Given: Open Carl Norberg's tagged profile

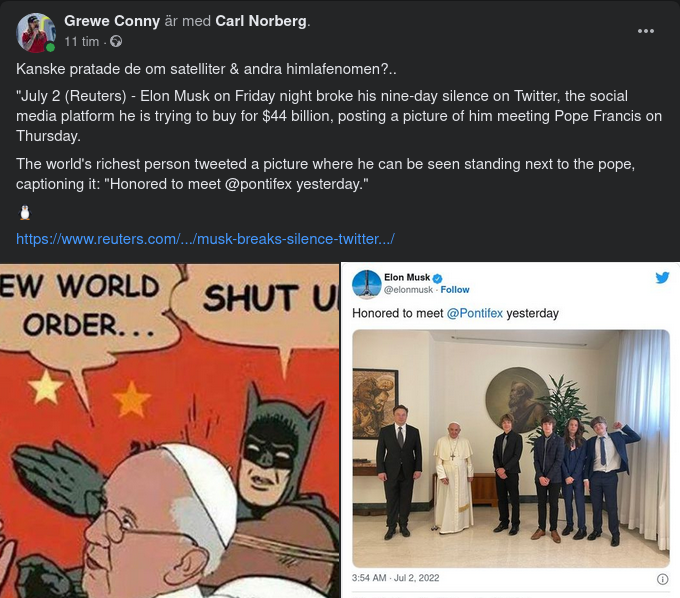Looking at the screenshot, I should [264, 21].
